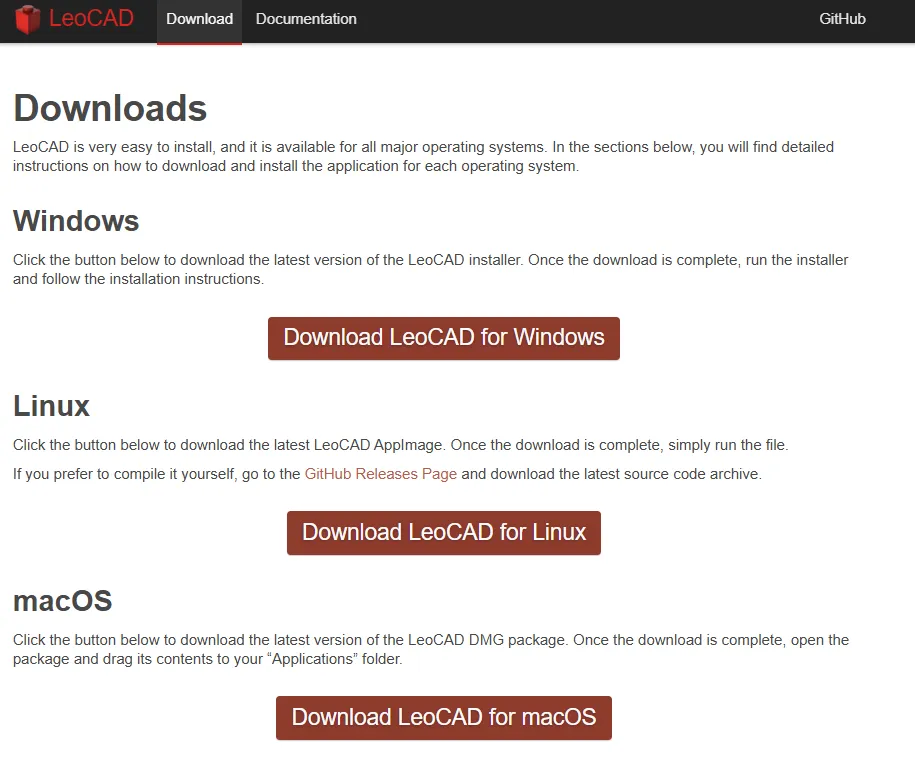Click the Linux AppImage instructions sentence

tap(400, 445)
